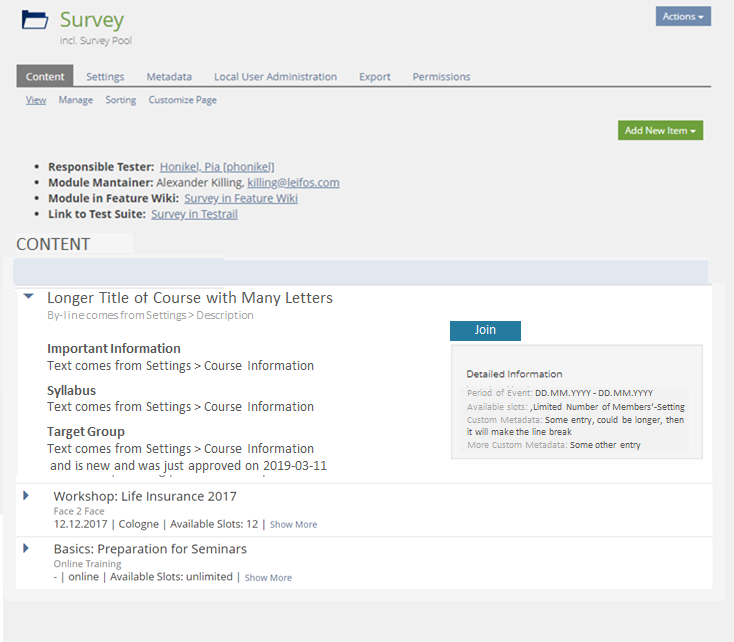Switch to the Settings tab
Viewport: 734px width, 642px height.
(105, 77)
